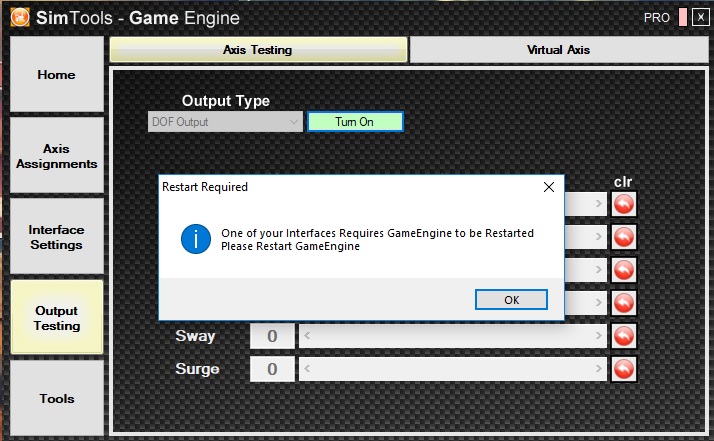The image size is (714, 441).
Task: Click the Sway slider track
Action: 453,336
